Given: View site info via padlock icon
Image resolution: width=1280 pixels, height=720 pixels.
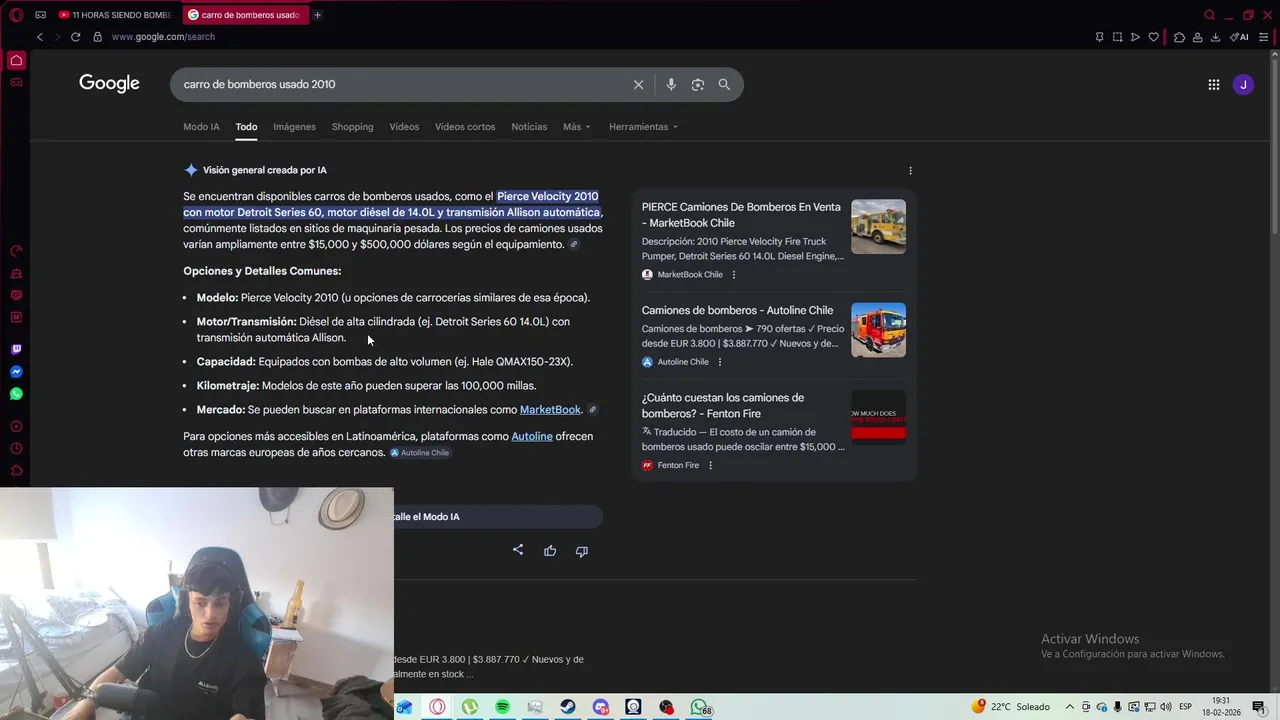Looking at the screenshot, I should click(x=97, y=37).
